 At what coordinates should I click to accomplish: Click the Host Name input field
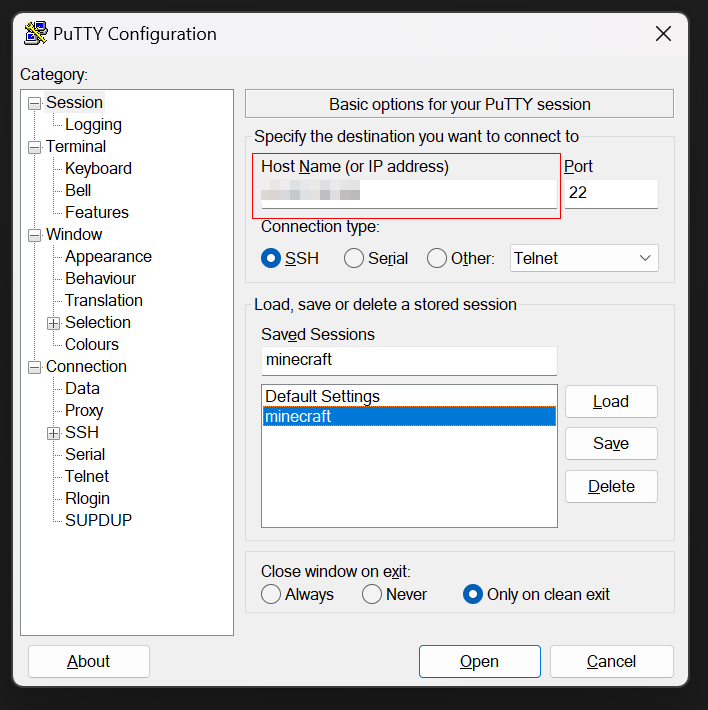pos(408,193)
